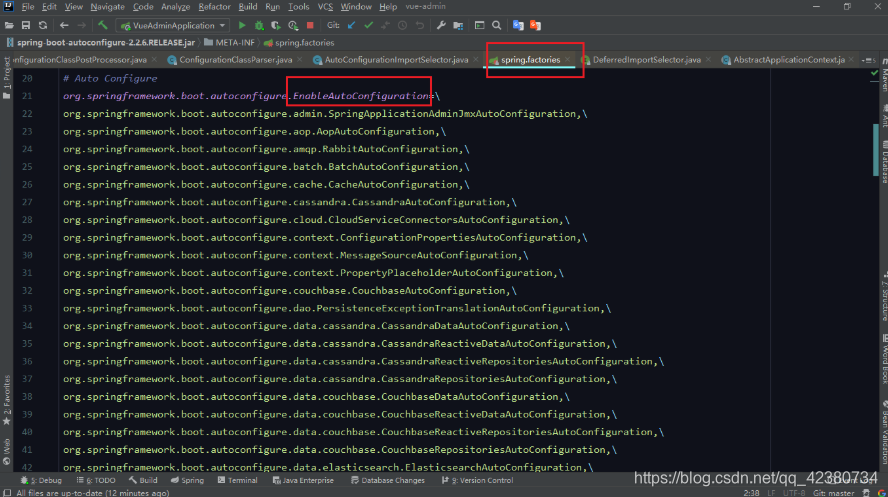Start debugging with the bug icon
Image resolution: width=888 pixels, height=497 pixels.
[x=259, y=25]
